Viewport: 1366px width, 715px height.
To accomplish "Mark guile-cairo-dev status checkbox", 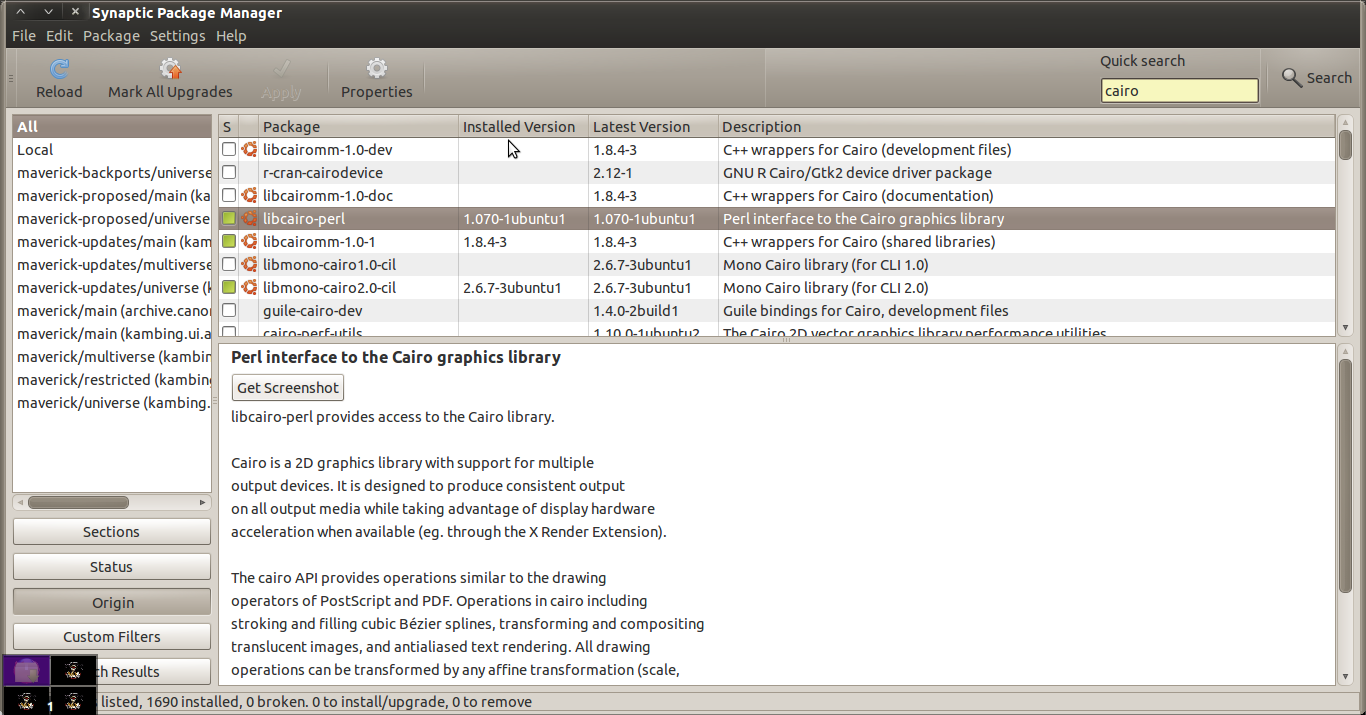I will point(229,311).
